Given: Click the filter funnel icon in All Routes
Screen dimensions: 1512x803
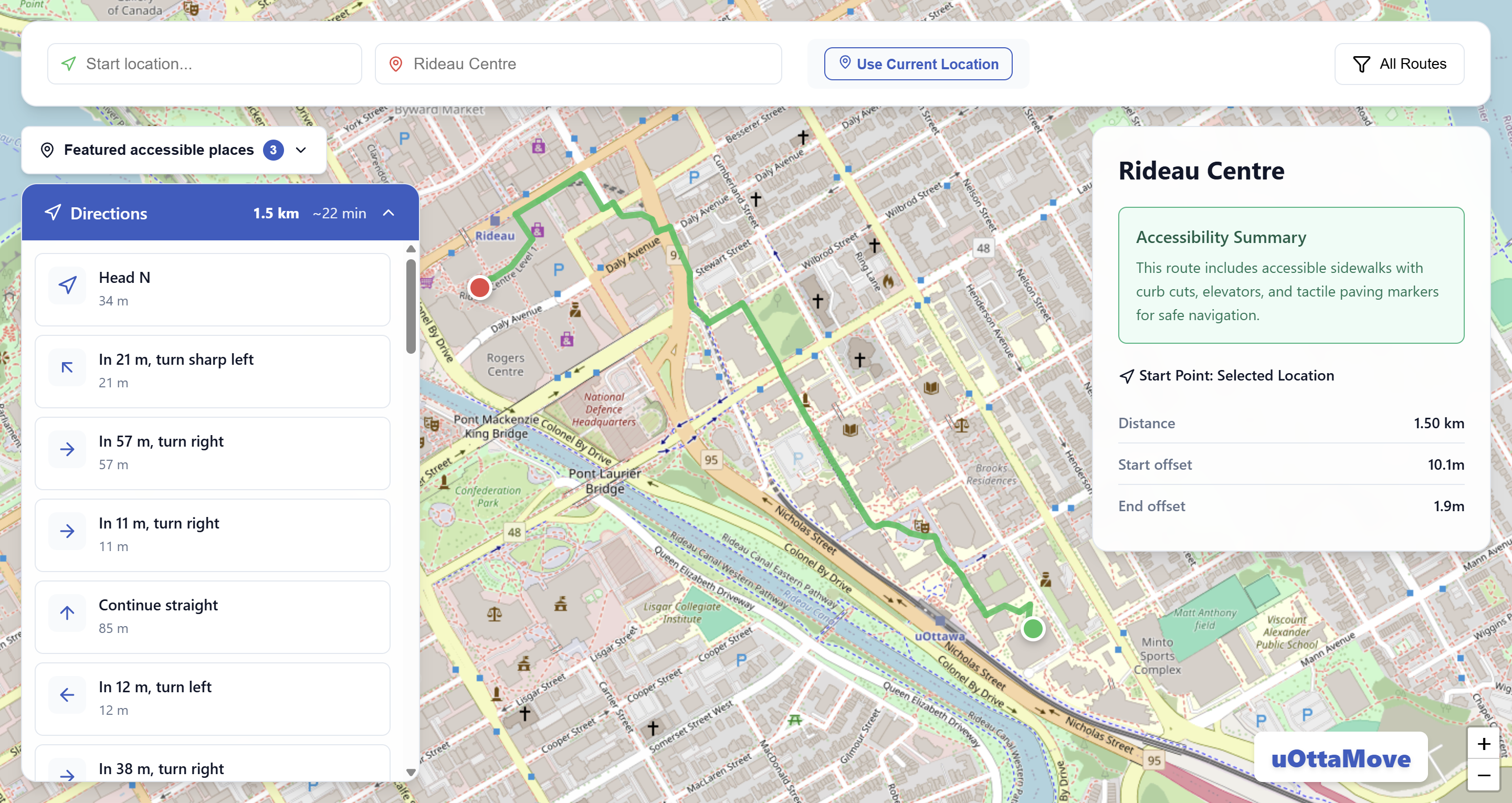Looking at the screenshot, I should [1361, 64].
